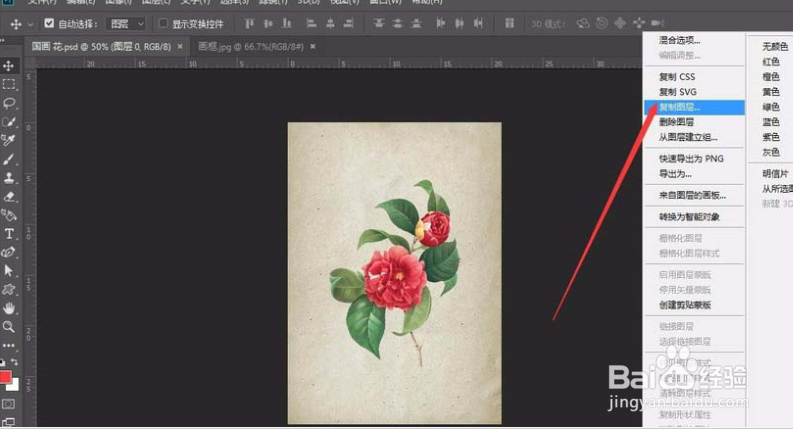Image resolution: width=793 pixels, height=430 pixels.
Task: Click Align Bottom Edges icon
Action: pos(287,23)
